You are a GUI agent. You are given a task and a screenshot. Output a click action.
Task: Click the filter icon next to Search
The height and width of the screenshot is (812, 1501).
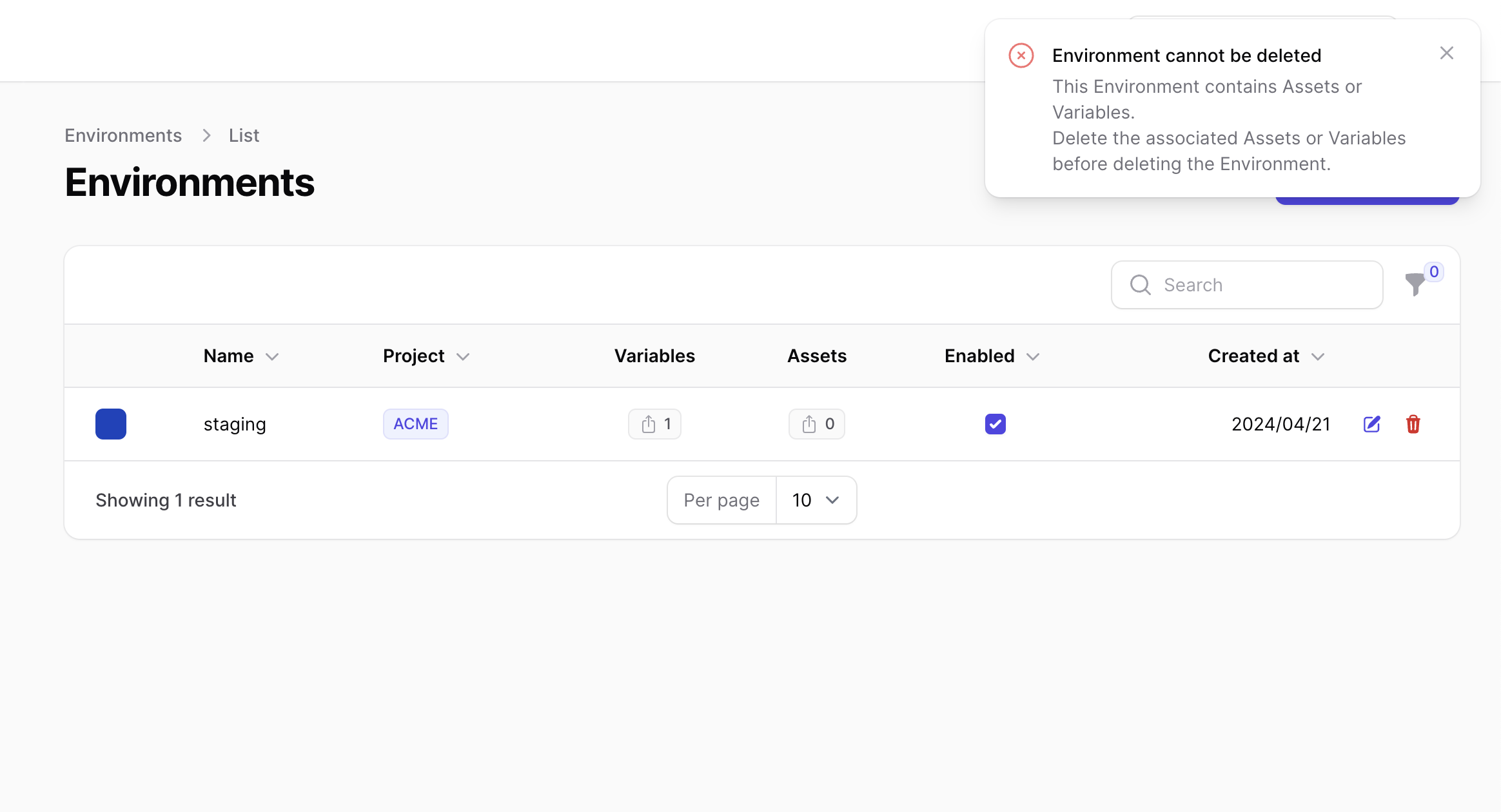click(1416, 285)
